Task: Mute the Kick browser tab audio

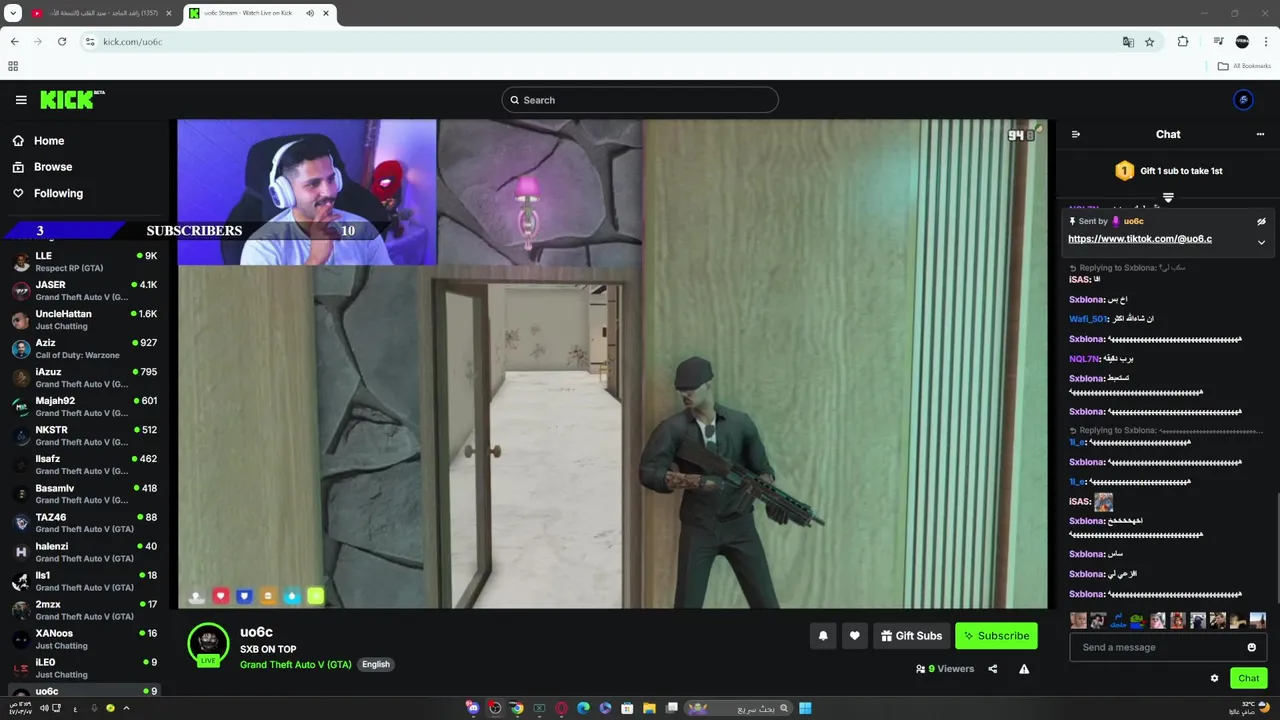Action: [310, 13]
